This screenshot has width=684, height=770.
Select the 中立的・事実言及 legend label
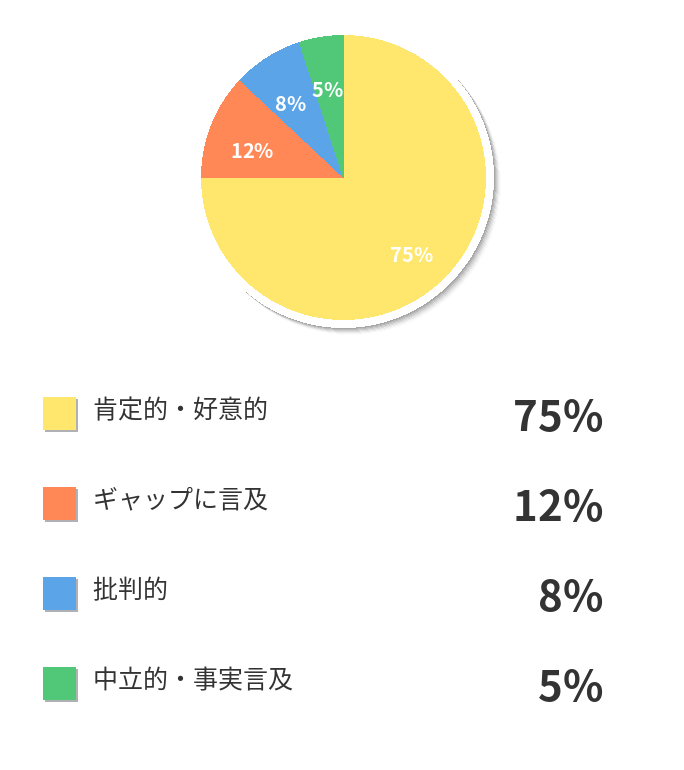193,680
